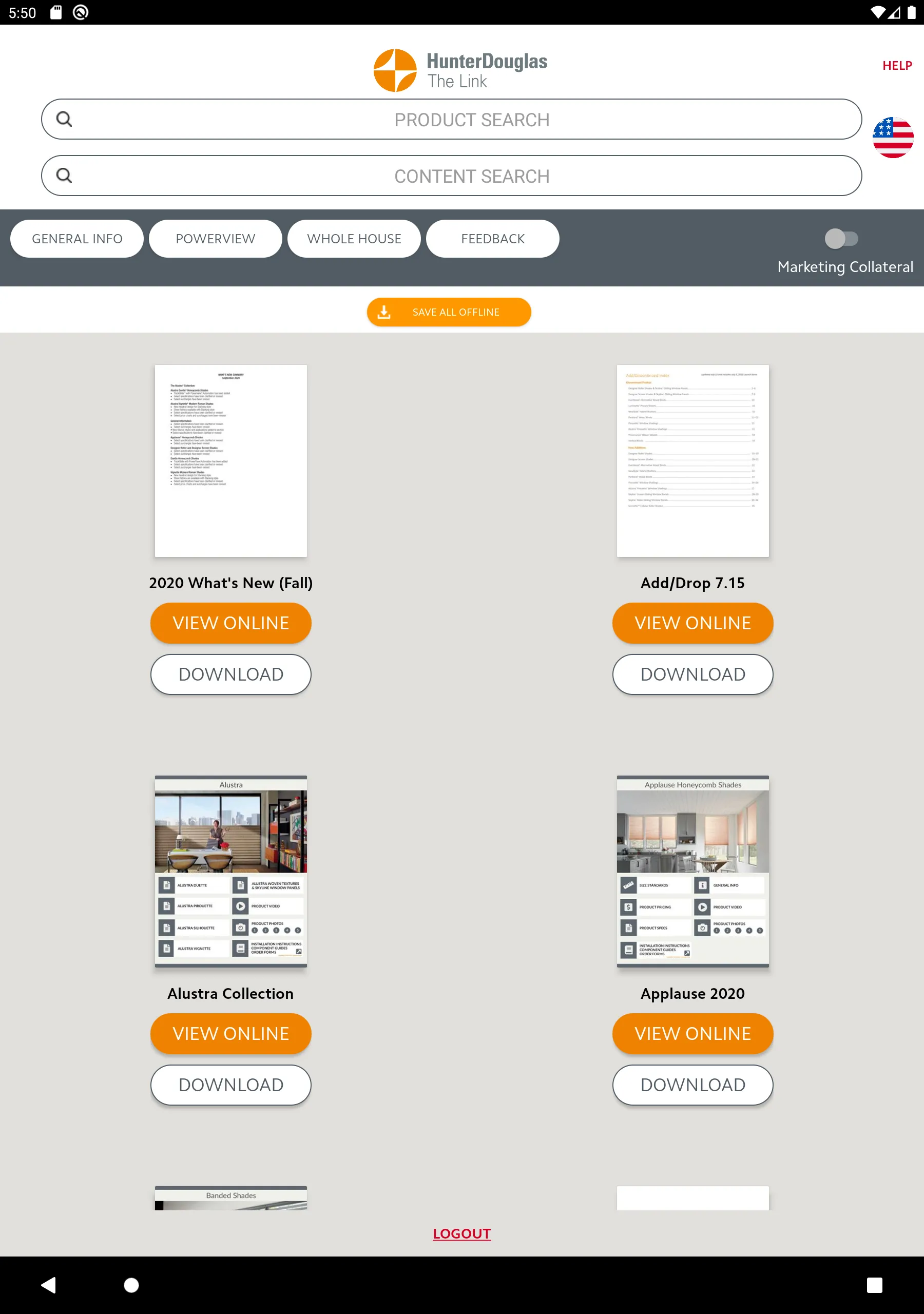Tap the magnifier in Content Search
Screen dimensions: 924x1314
pos(64,176)
